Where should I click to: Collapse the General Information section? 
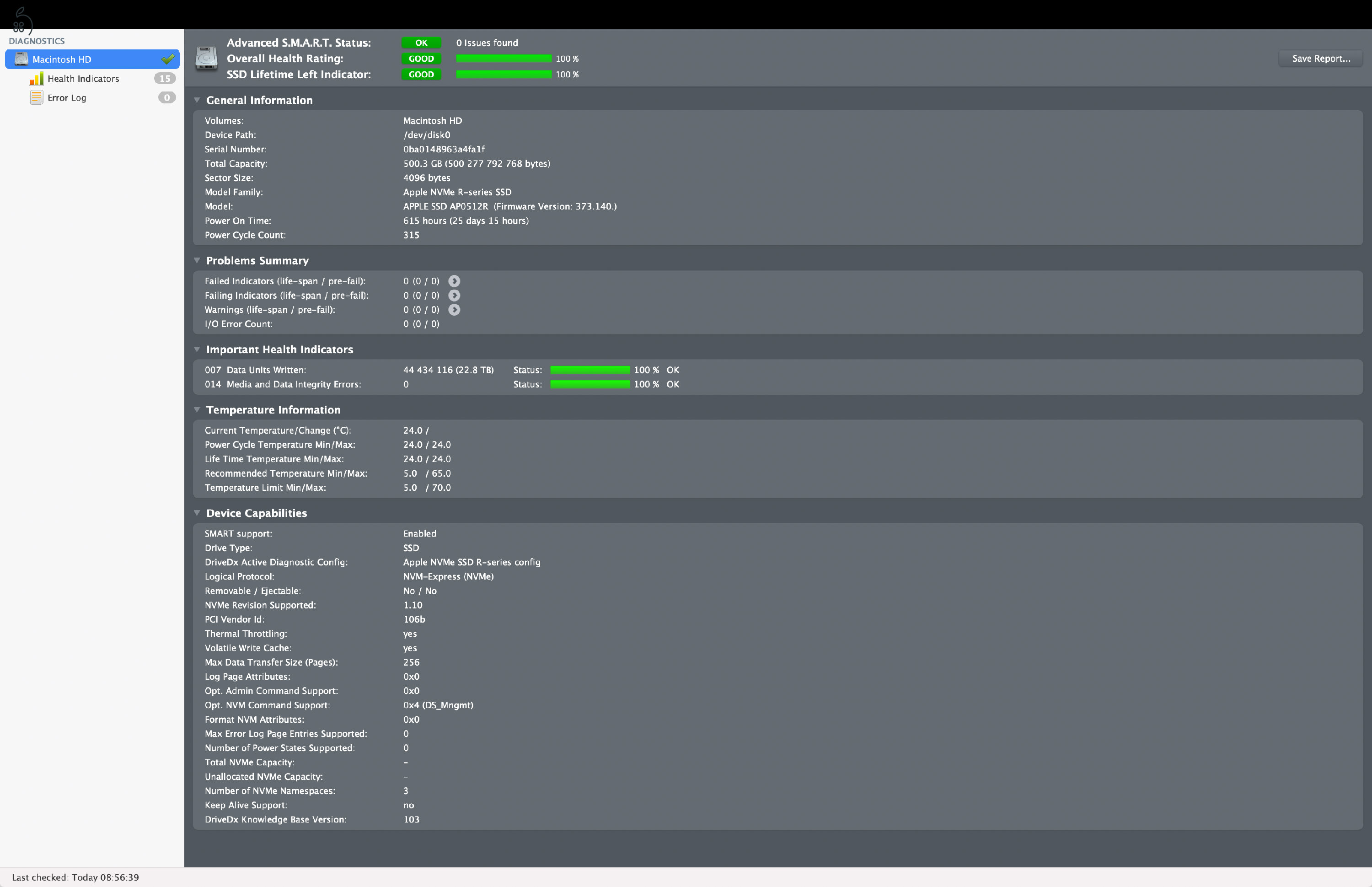[x=197, y=100]
